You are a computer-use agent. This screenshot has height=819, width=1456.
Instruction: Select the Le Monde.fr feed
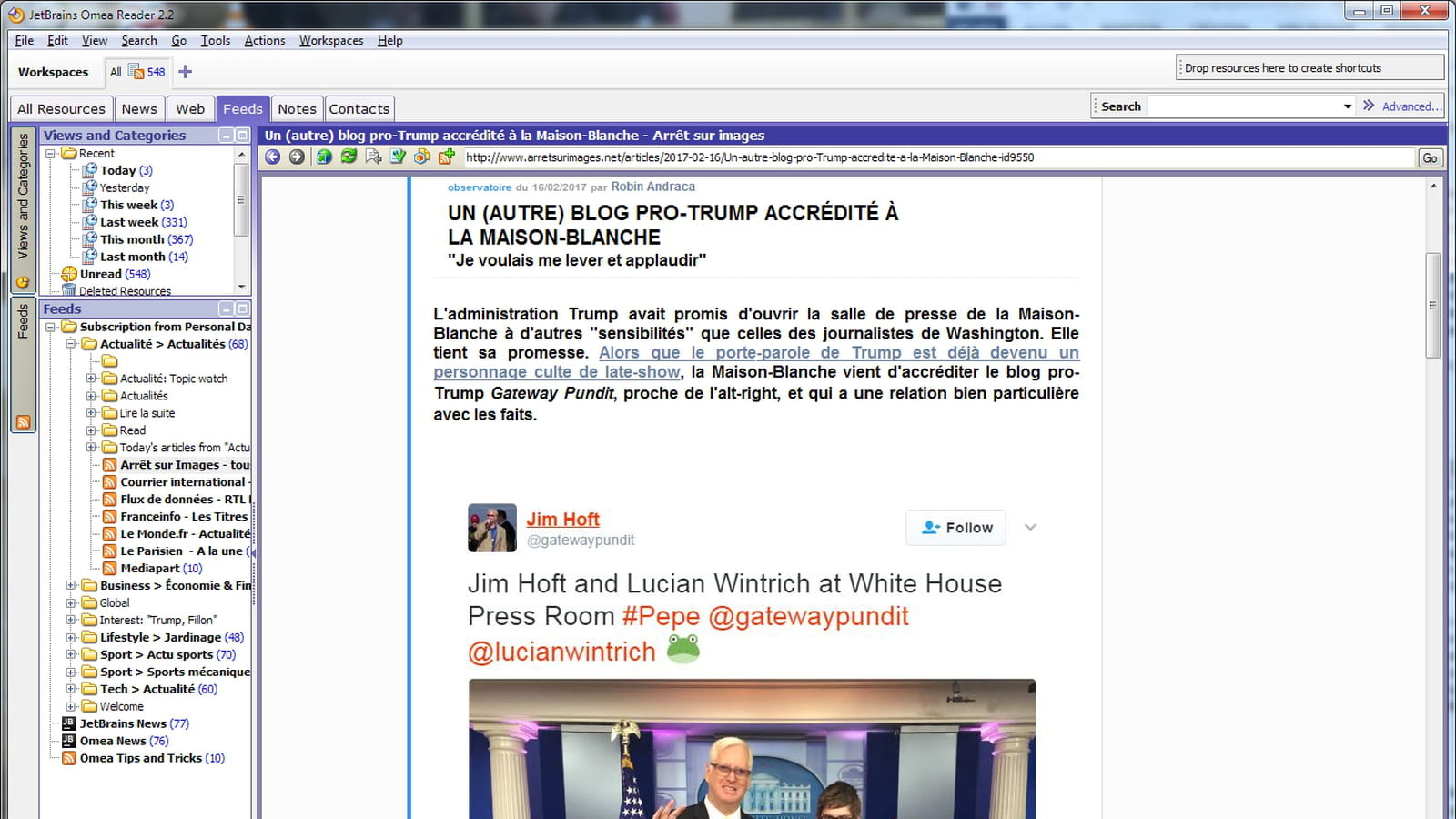click(185, 534)
